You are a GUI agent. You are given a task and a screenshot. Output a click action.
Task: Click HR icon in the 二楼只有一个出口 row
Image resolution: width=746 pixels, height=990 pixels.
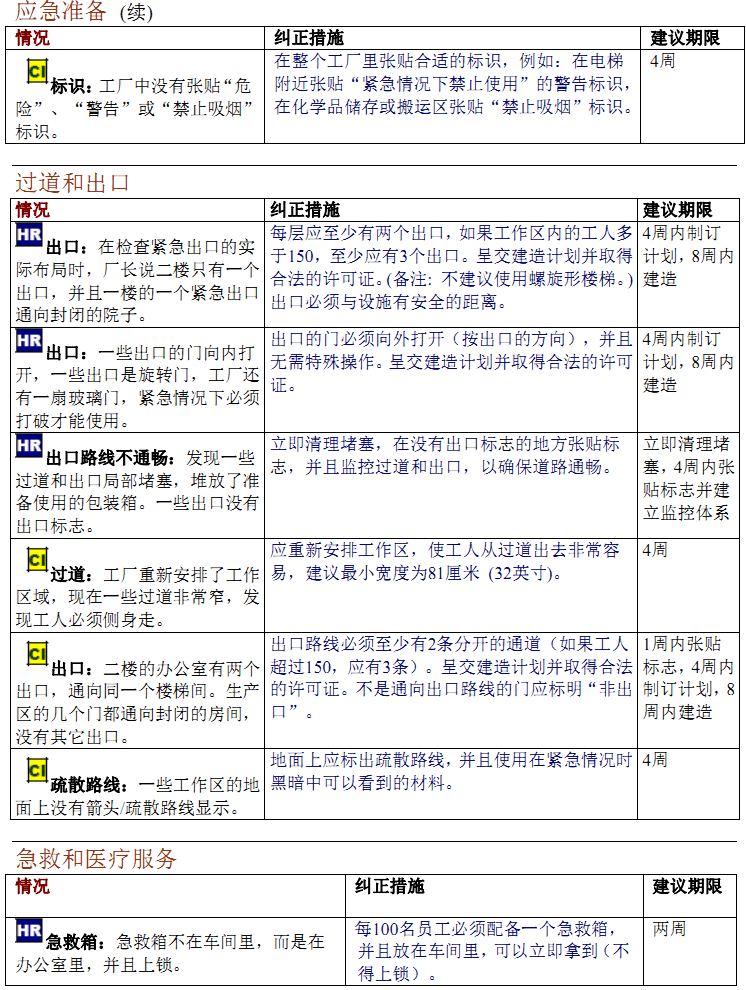29,235
